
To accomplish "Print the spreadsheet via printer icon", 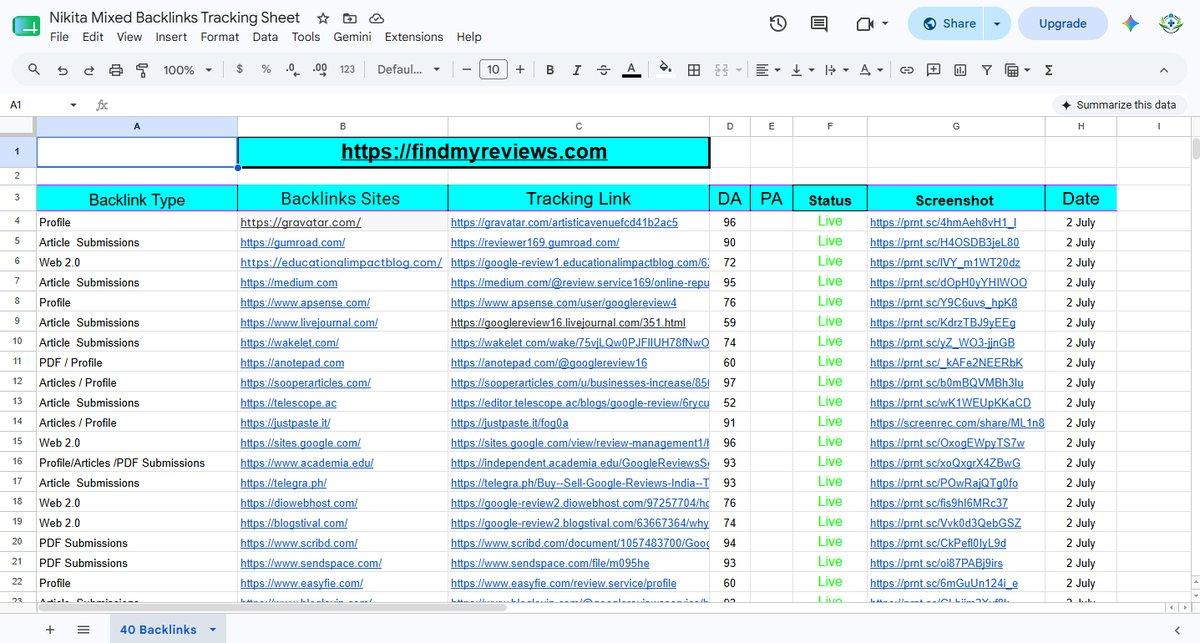I will click(x=116, y=70).
